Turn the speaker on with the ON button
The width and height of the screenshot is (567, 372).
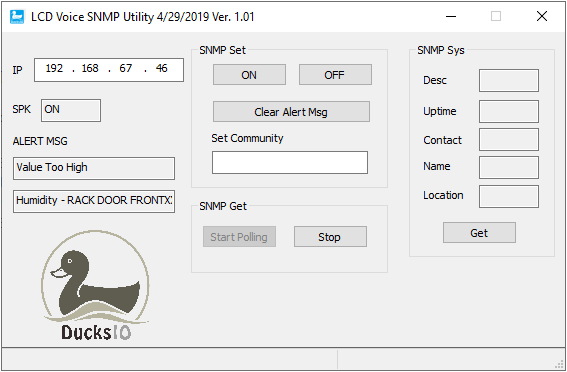[249, 75]
